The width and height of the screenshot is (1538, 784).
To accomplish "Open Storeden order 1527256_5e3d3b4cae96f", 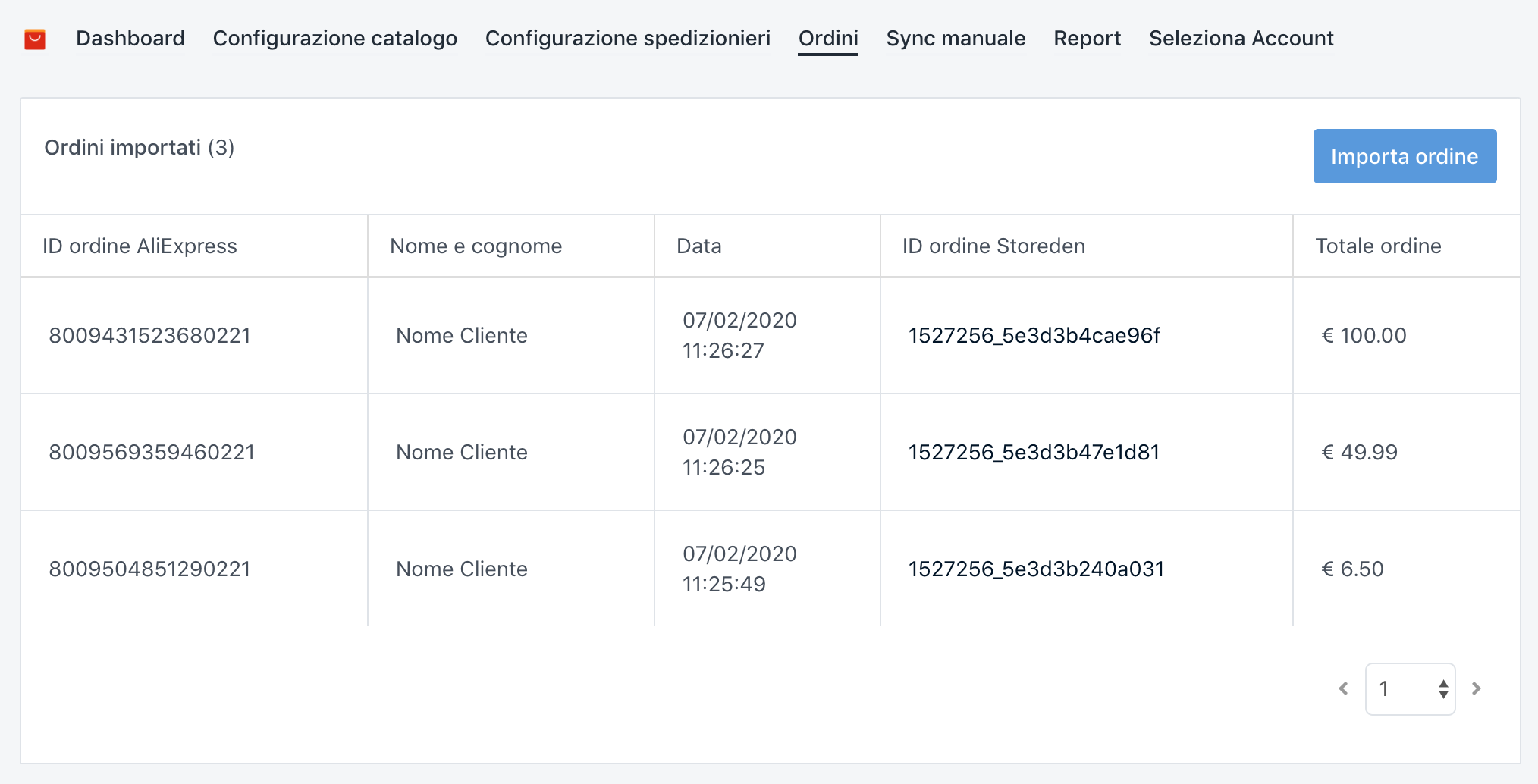I will [1034, 335].
